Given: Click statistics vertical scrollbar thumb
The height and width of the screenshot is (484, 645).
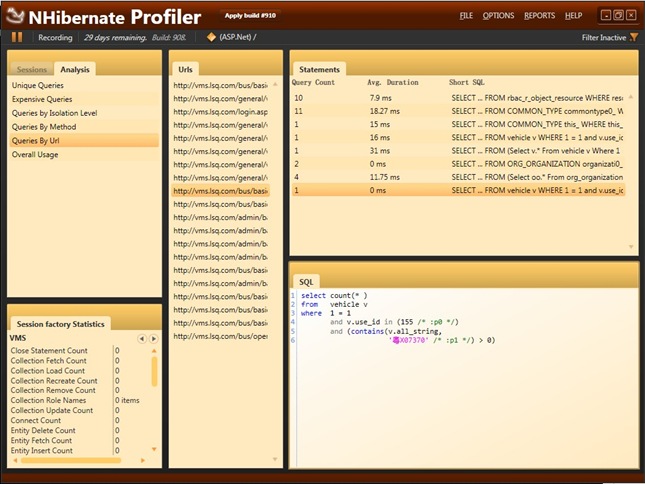Looking at the screenshot, I should click(154, 371).
